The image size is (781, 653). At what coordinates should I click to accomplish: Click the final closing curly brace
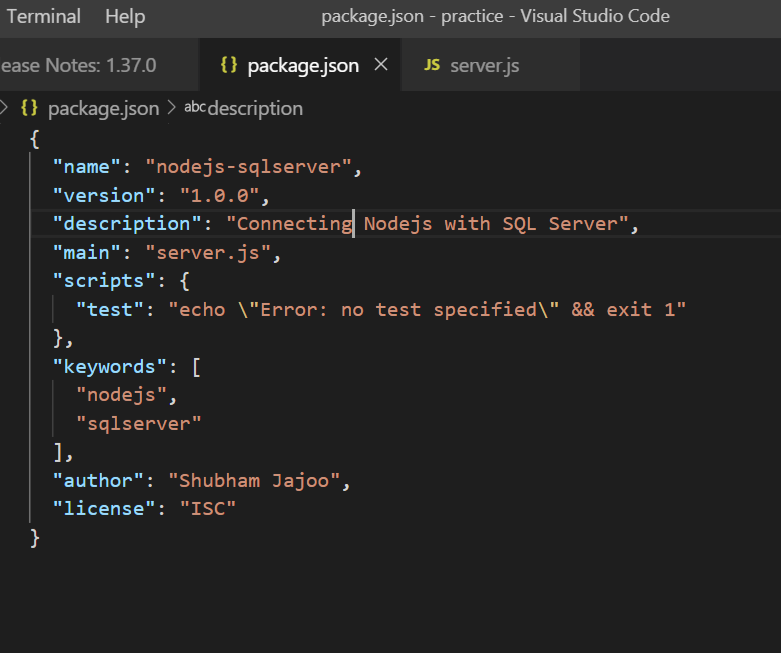click(x=35, y=538)
